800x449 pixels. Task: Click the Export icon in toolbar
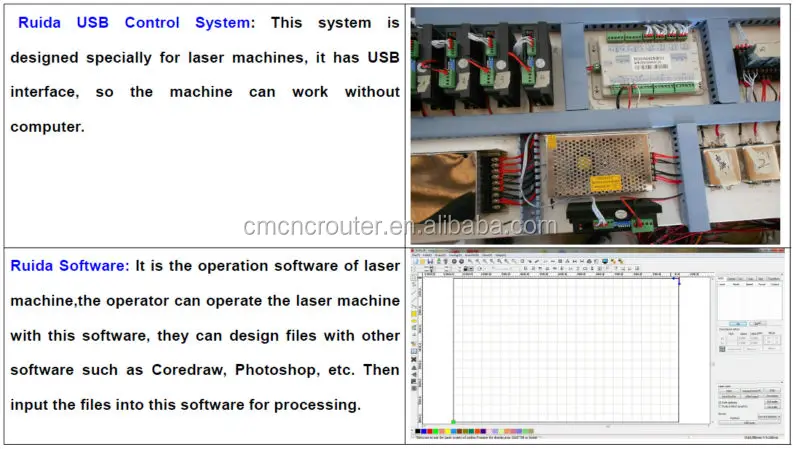pyautogui.click(x=445, y=261)
